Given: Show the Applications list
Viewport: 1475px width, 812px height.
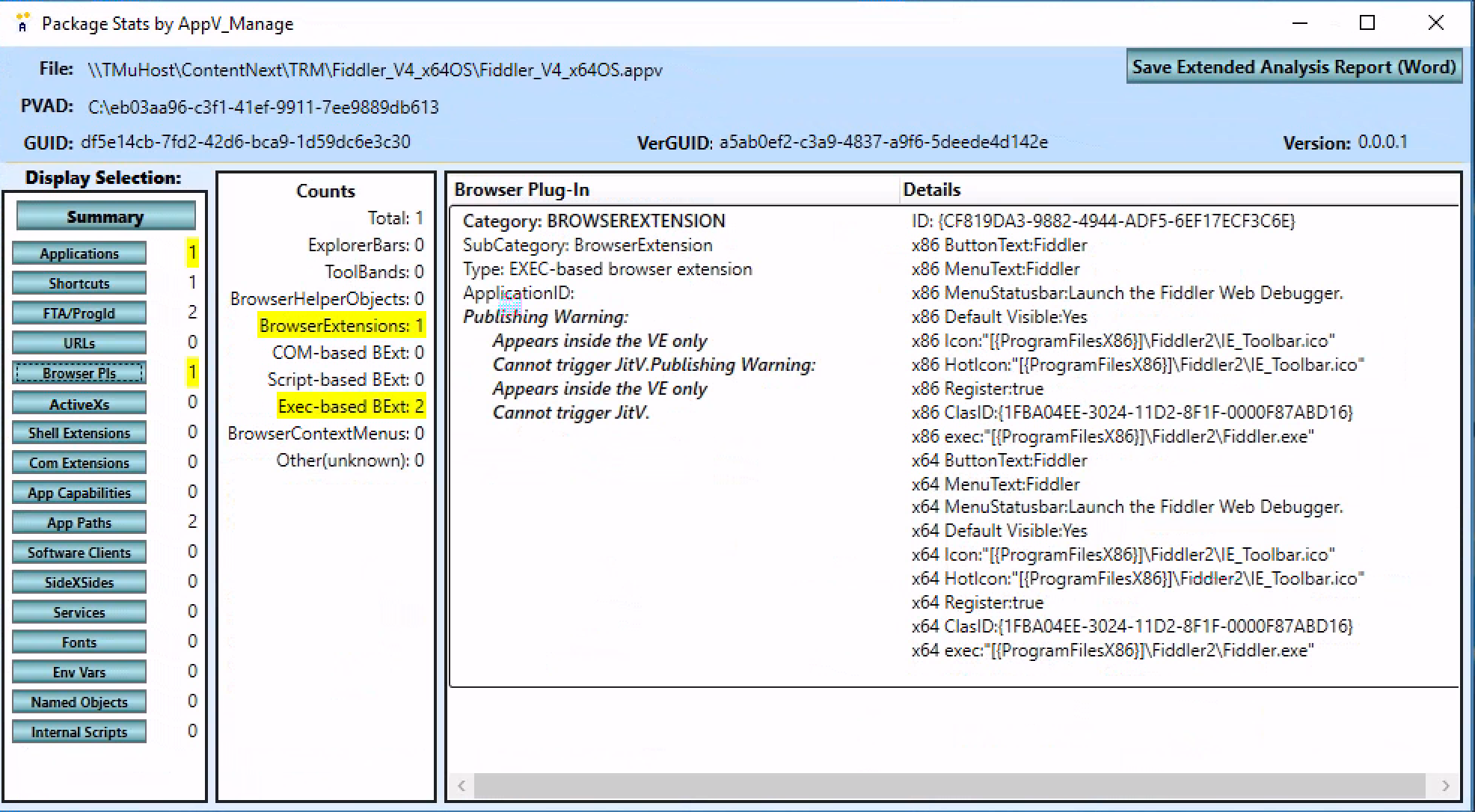Looking at the screenshot, I should point(79,253).
